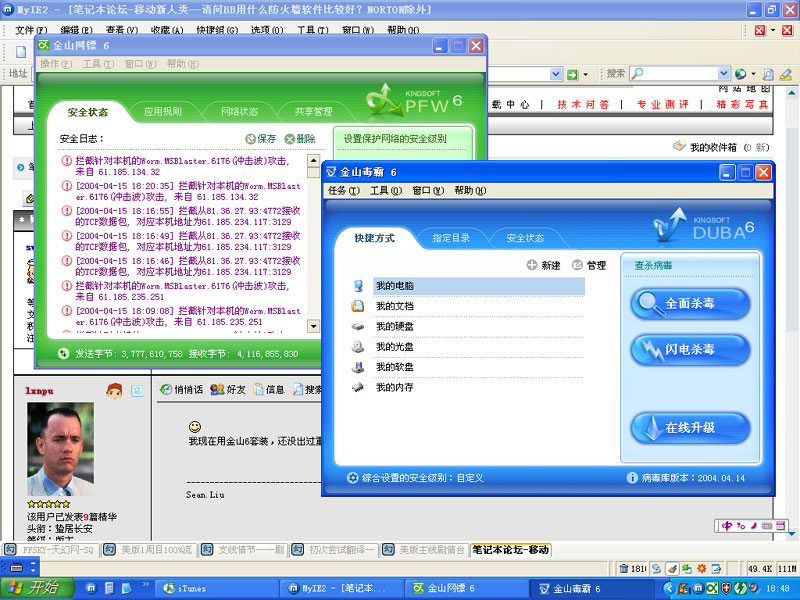Click the 我的硬盘 hard disk icon

tap(358, 327)
